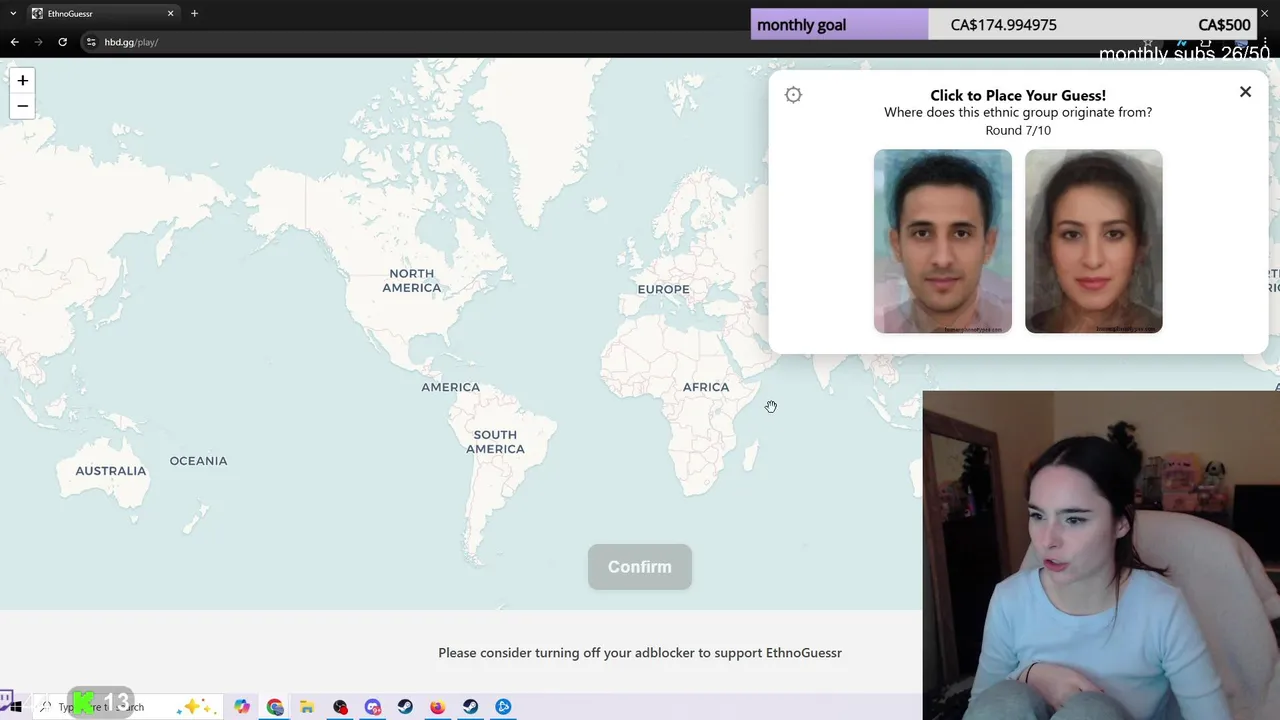Click the SOUTH AMERICA map label
Image resolution: width=1280 pixels, height=720 pixels.
495,442
